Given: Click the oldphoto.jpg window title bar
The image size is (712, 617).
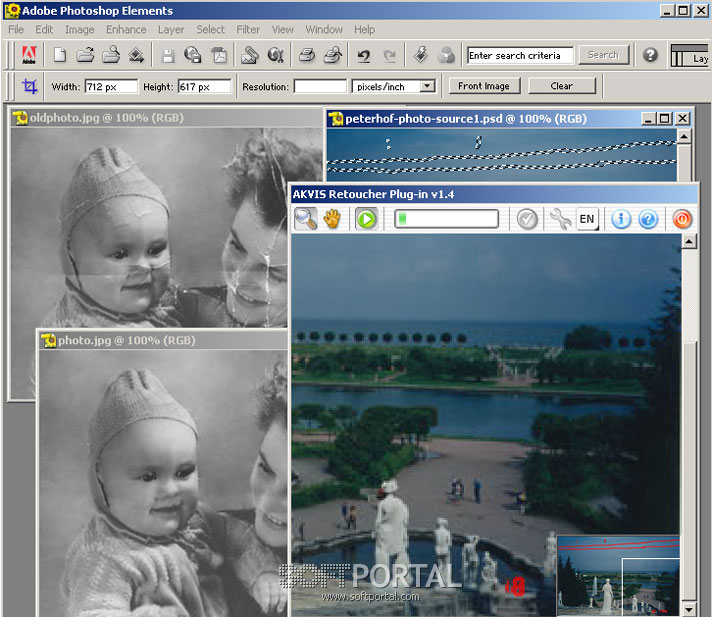Looking at the screenshot, I should point(167,118).
